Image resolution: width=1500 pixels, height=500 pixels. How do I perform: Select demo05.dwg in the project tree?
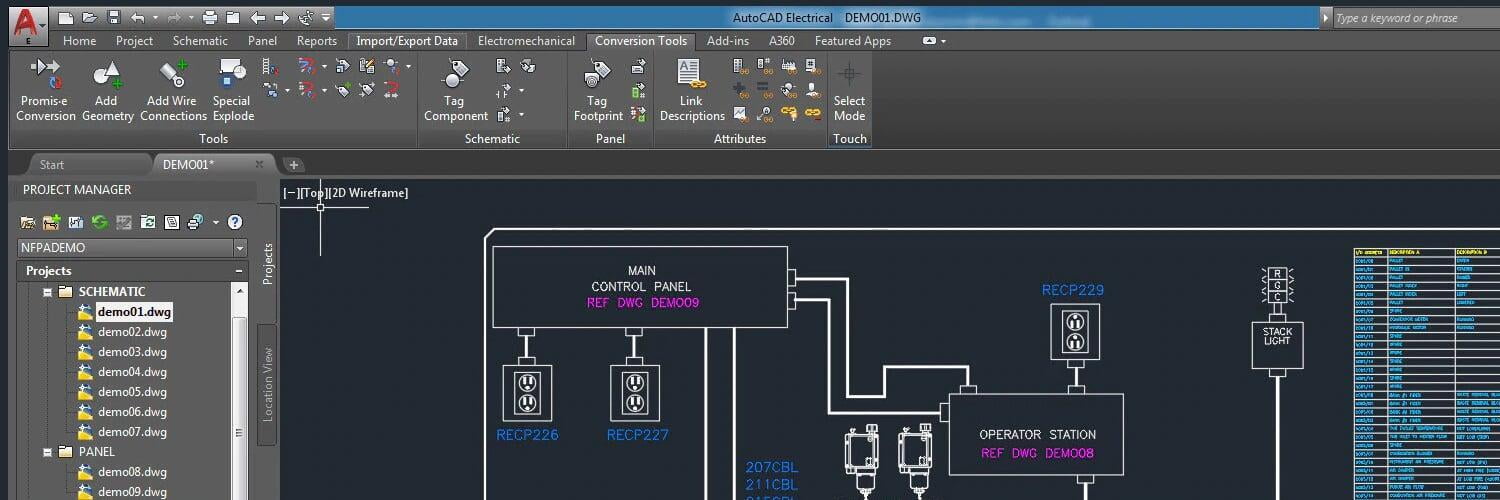(x=132, y=392)
